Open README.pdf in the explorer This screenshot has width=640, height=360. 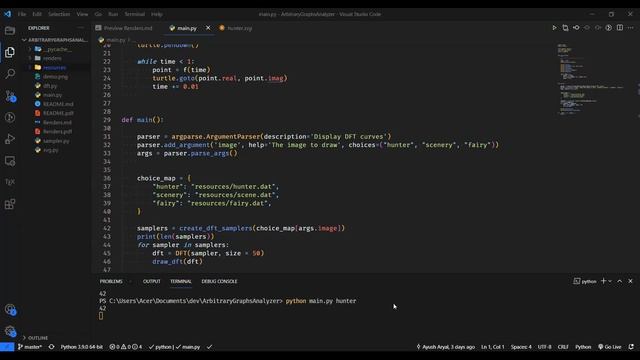(58, 113)
